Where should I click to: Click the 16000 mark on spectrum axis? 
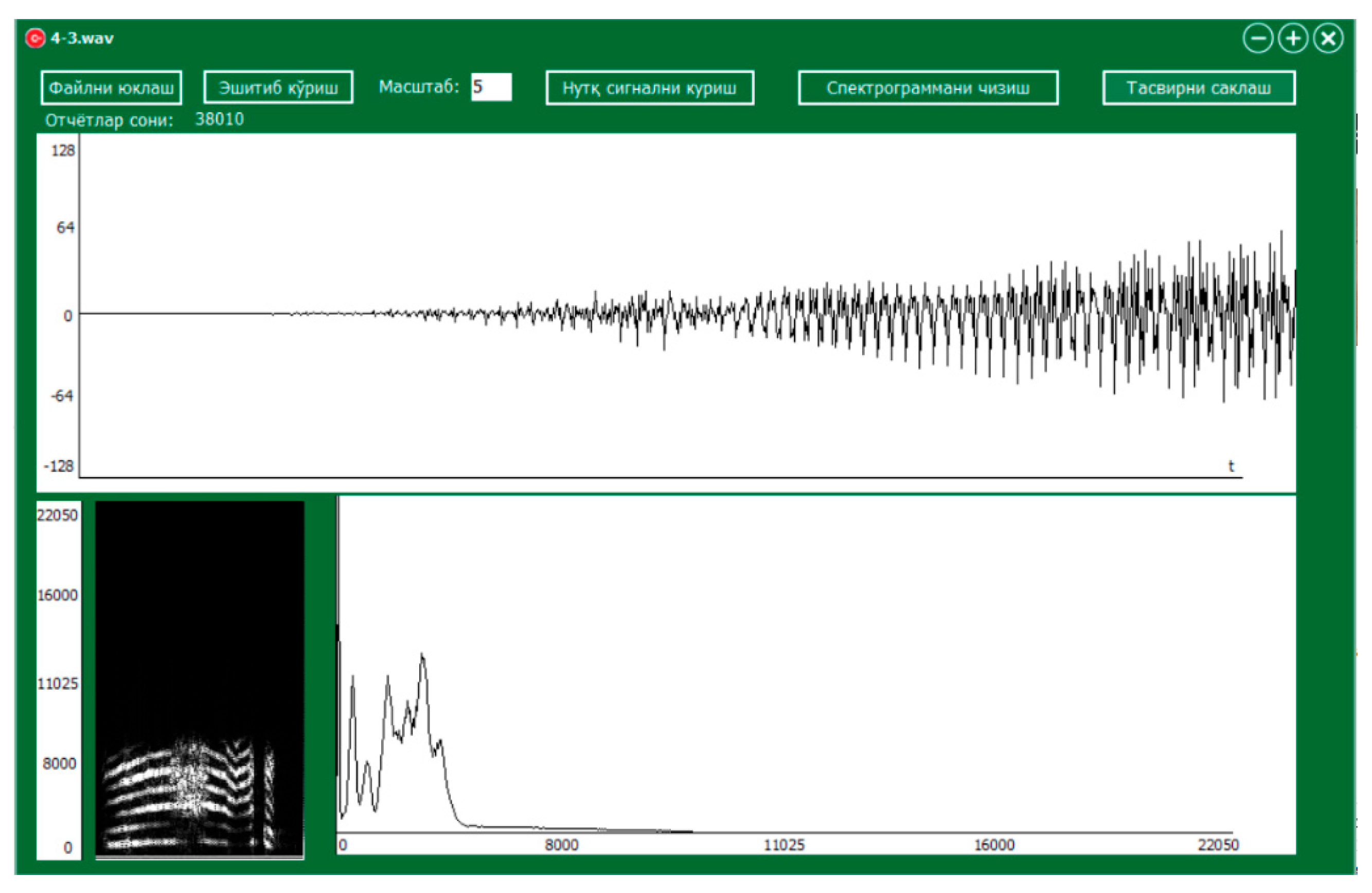[x=994, y=845]
